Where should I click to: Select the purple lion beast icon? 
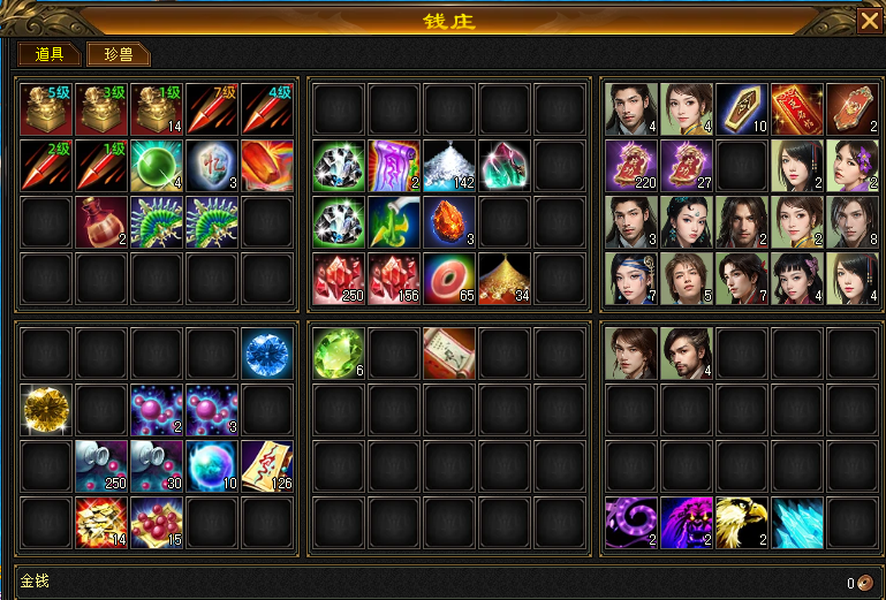coord(687,523)
